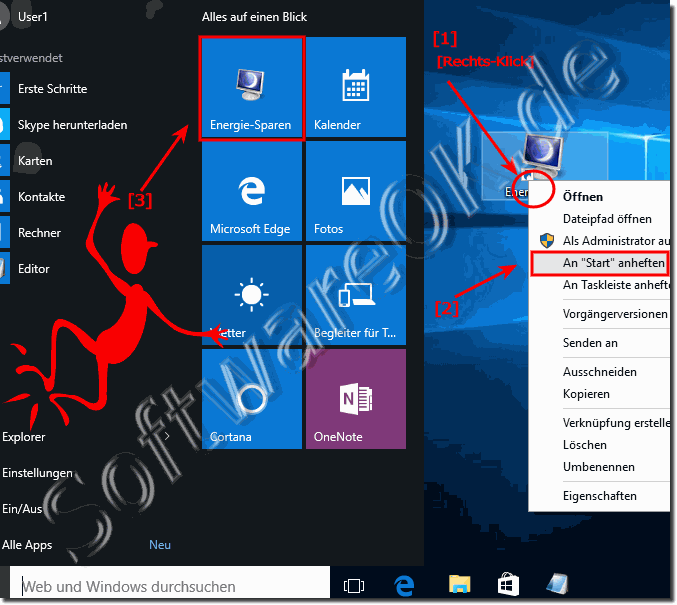677x605 pixels.
Task: Expand the Explorer jump list chevron
Action: pyautogui.click(x=167, y=437)
